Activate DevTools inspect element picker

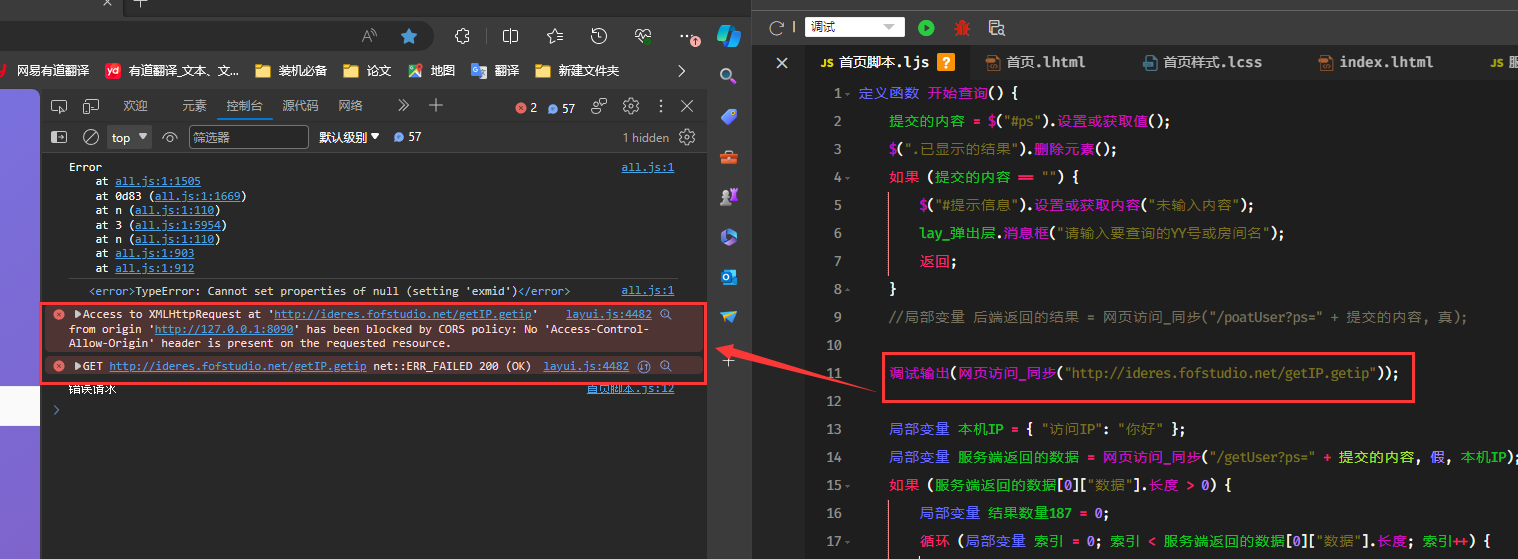point(59,106)
